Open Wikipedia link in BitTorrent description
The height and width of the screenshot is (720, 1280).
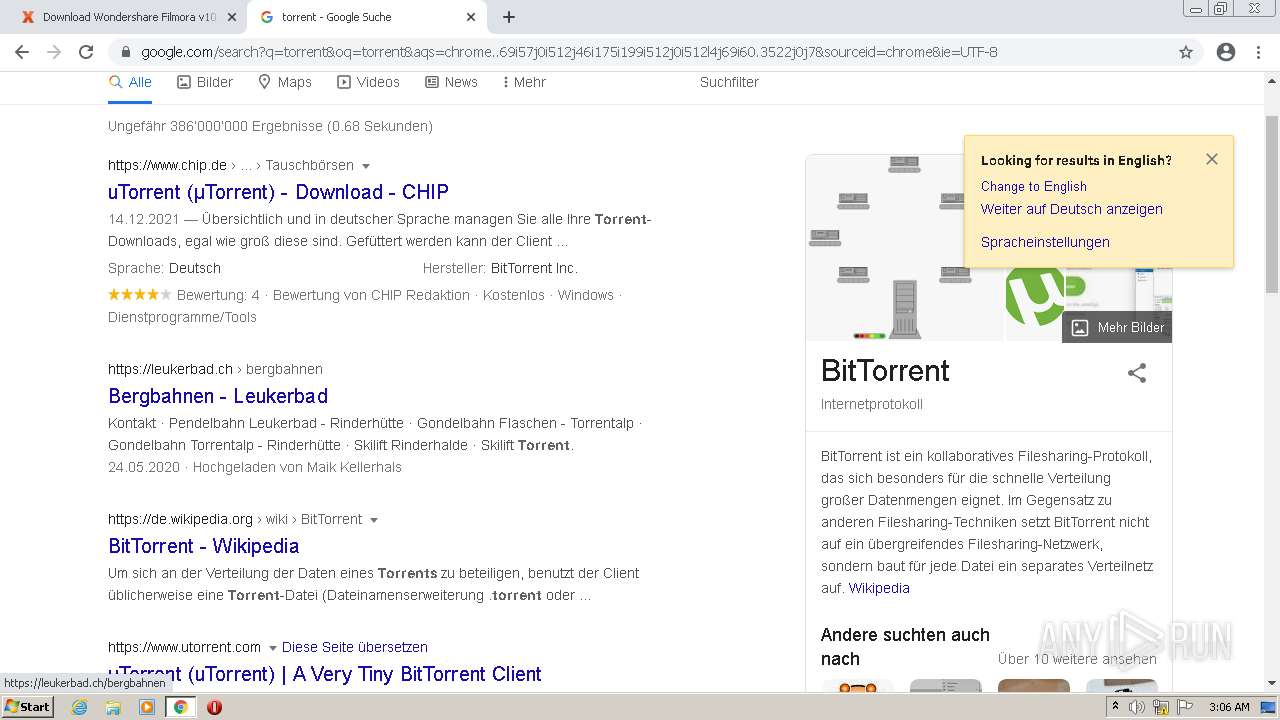click(x=879, y=588)
